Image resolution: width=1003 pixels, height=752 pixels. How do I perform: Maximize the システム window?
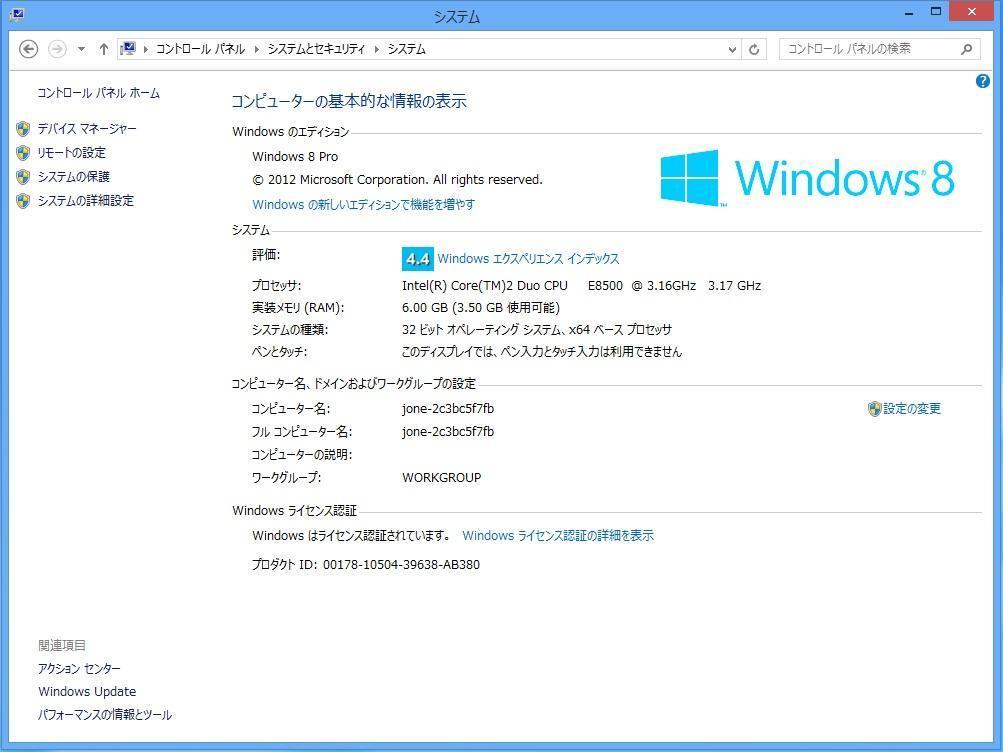point(936,13)
